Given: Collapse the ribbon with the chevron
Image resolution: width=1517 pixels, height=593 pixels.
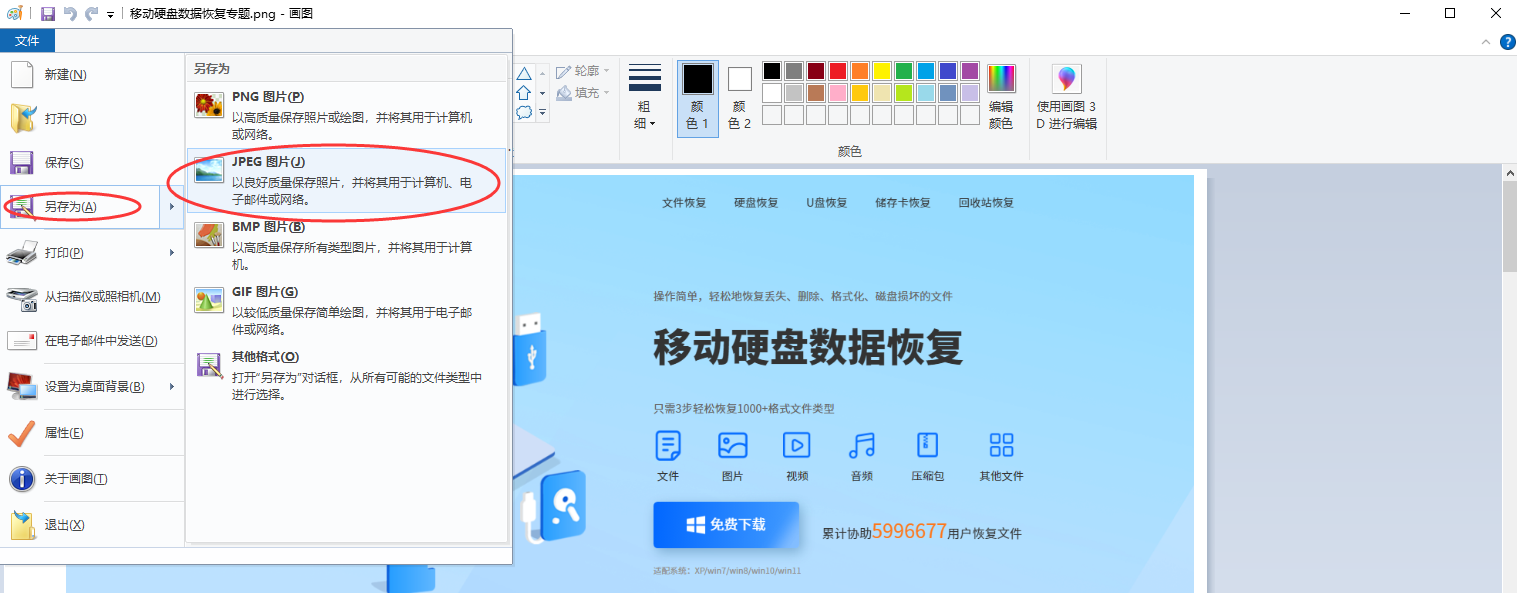Looking at the screenshot, I should pos(1486,41).
